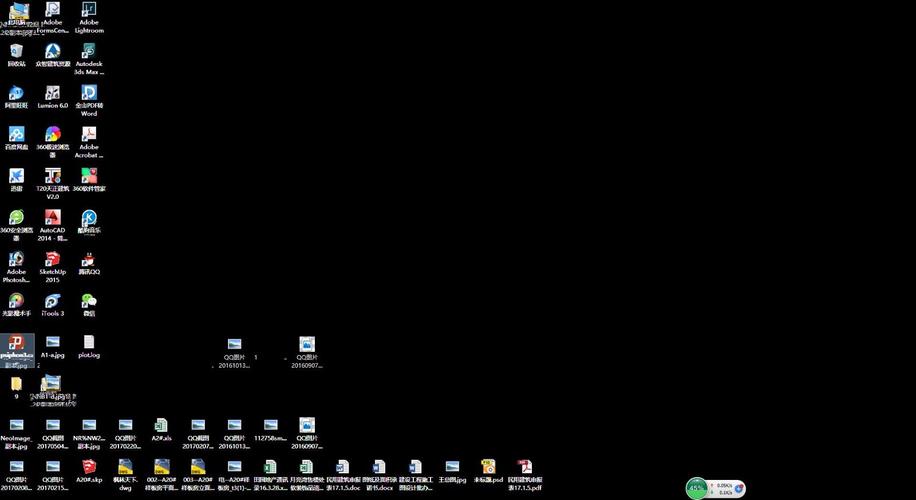Open the Adobe Lightroom shortcut
This screenshot has width=916, height=500.
tap(89, 18)
